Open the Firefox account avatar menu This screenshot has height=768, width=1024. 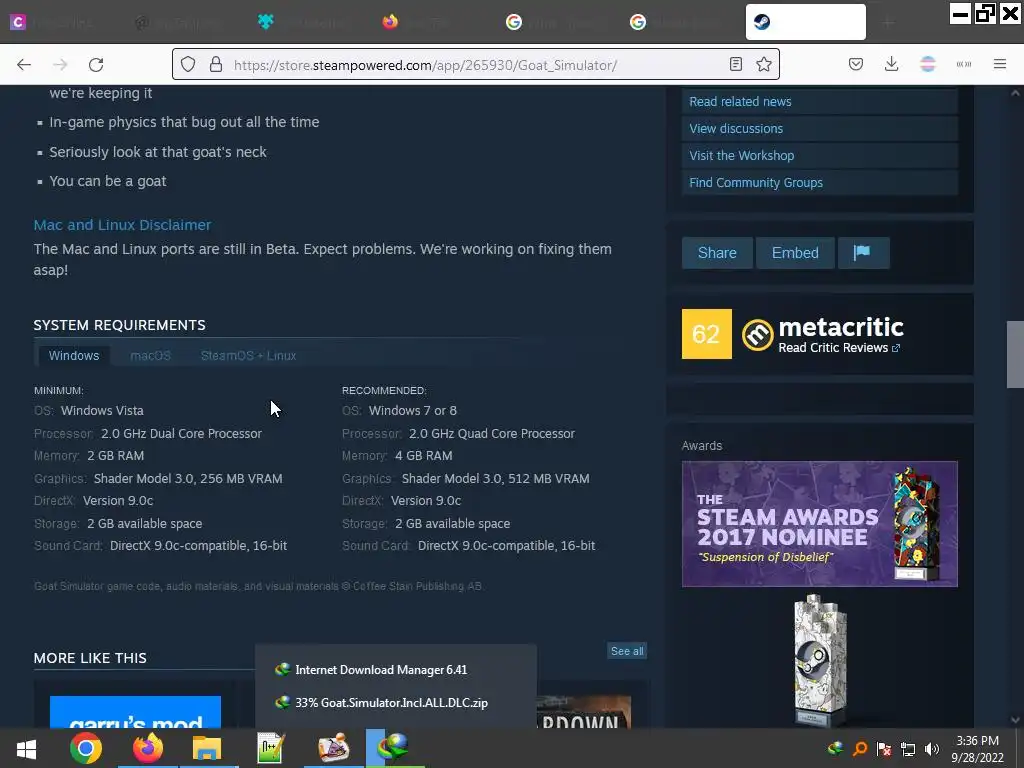tap(927, 64)
